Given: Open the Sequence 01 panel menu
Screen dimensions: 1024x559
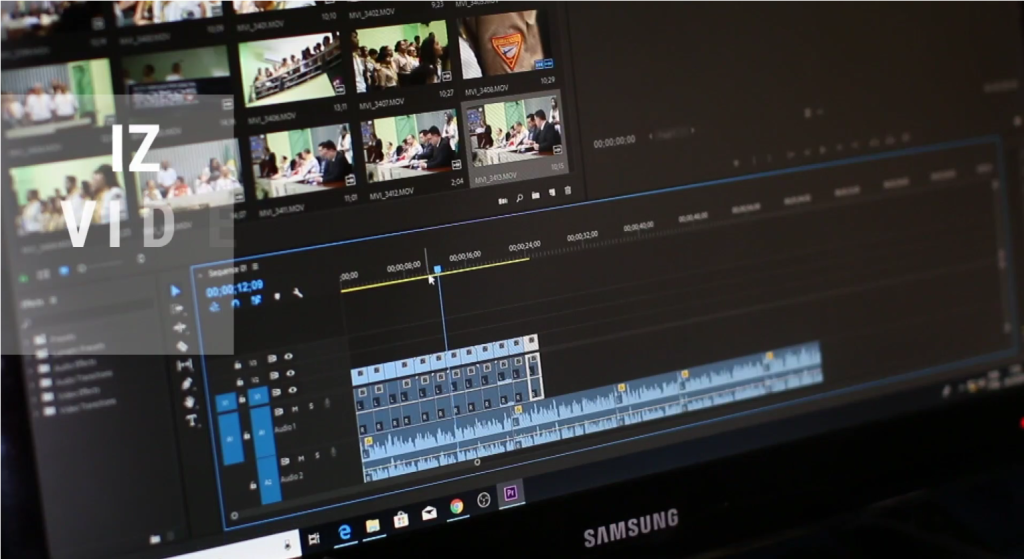Looking at the screenshot, I should click(x=256, y=267).
